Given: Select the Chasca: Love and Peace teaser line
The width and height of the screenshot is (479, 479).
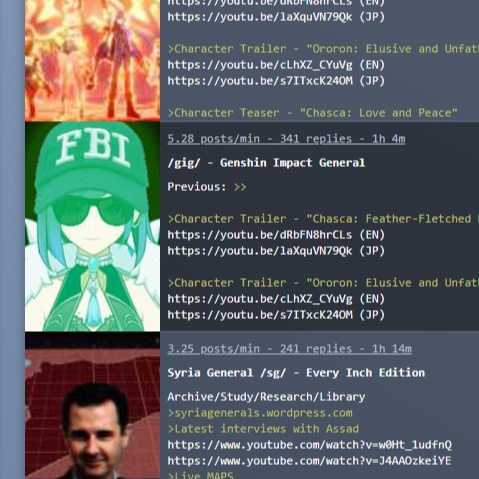Looking at the screenshot, I should tap(312, 113).
